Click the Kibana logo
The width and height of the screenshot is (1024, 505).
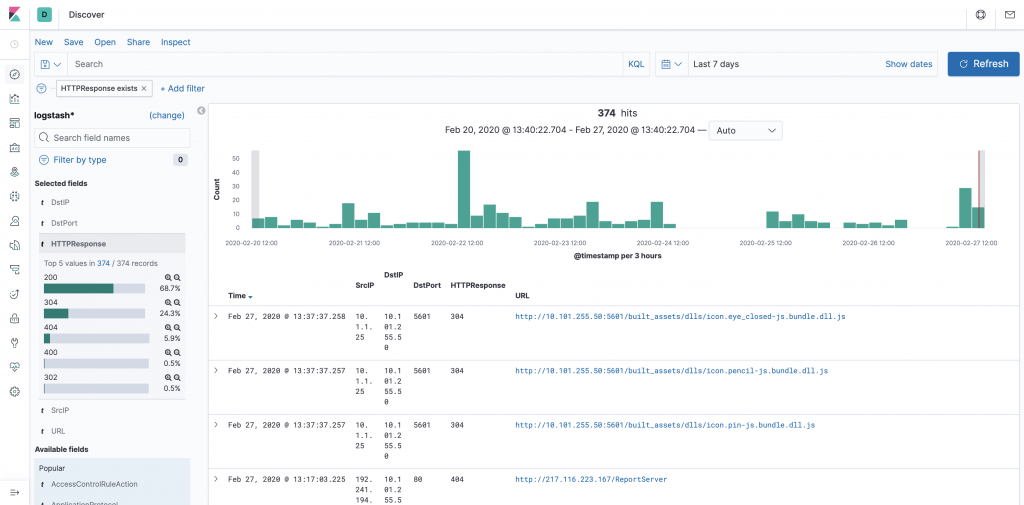pos(14,14)
